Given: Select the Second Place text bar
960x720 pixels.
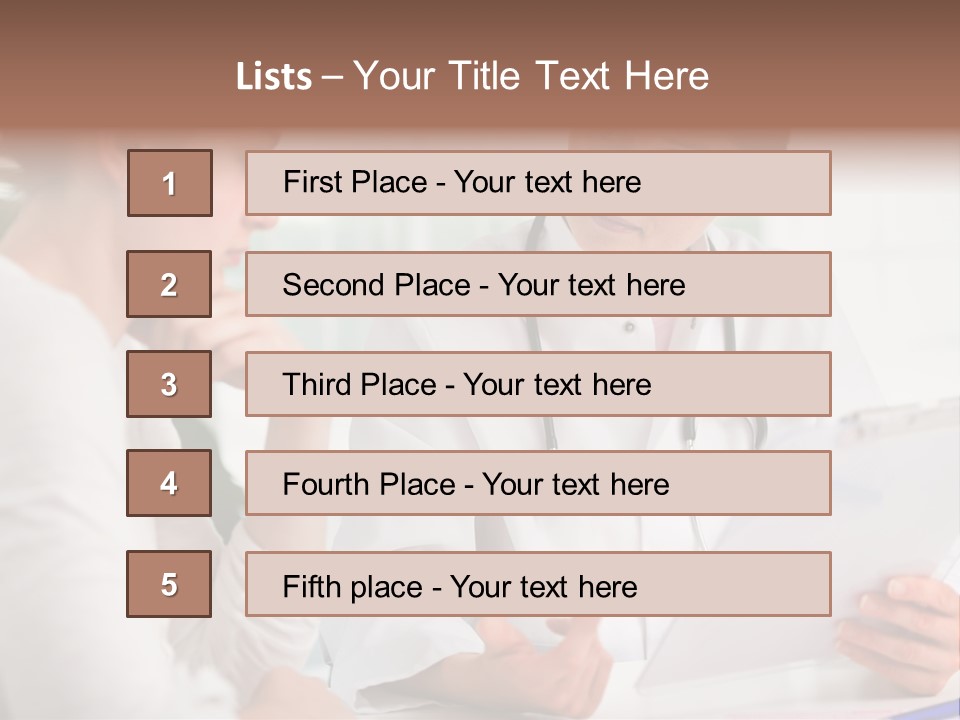Looking at the screenshot, I should tap(538, 284).
